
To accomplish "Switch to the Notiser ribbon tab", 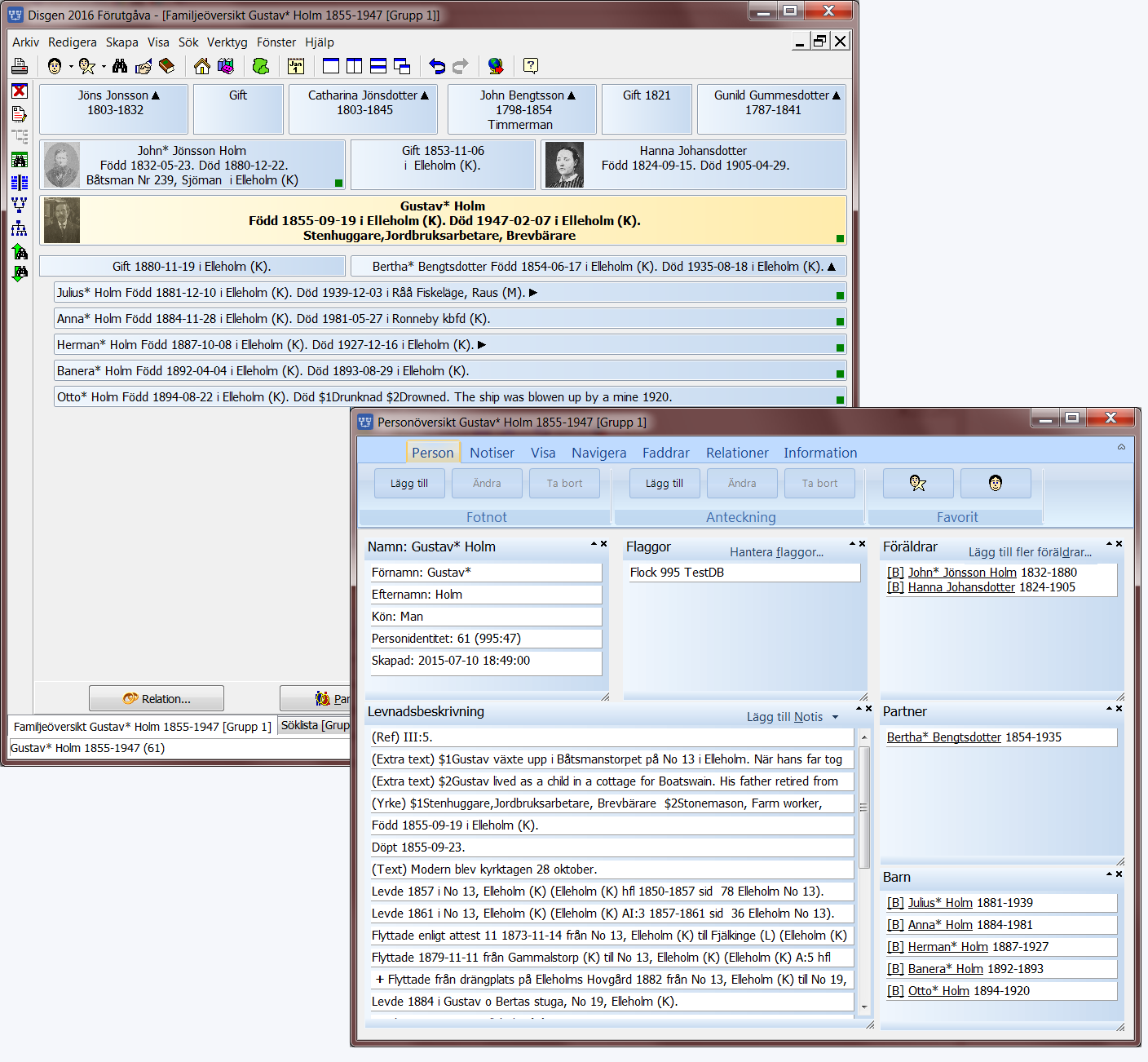I will click(x=492, y=453).
